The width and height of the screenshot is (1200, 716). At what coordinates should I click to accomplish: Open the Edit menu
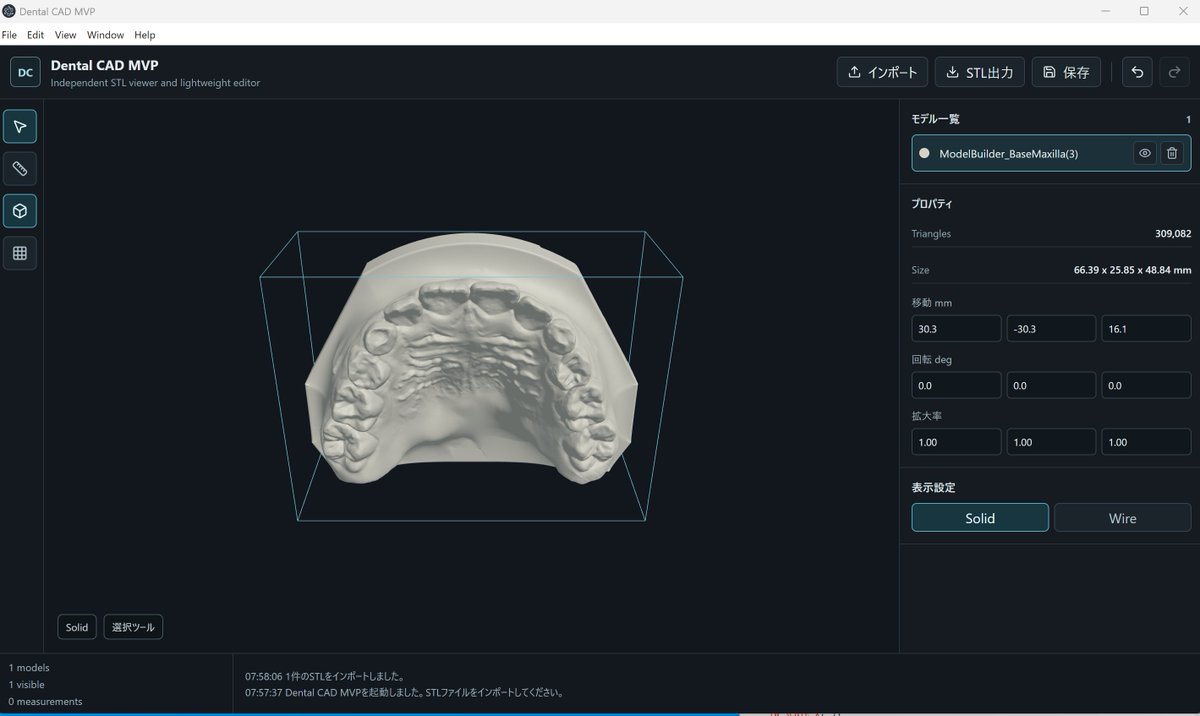pyautogui.click(x=36, y=35)
